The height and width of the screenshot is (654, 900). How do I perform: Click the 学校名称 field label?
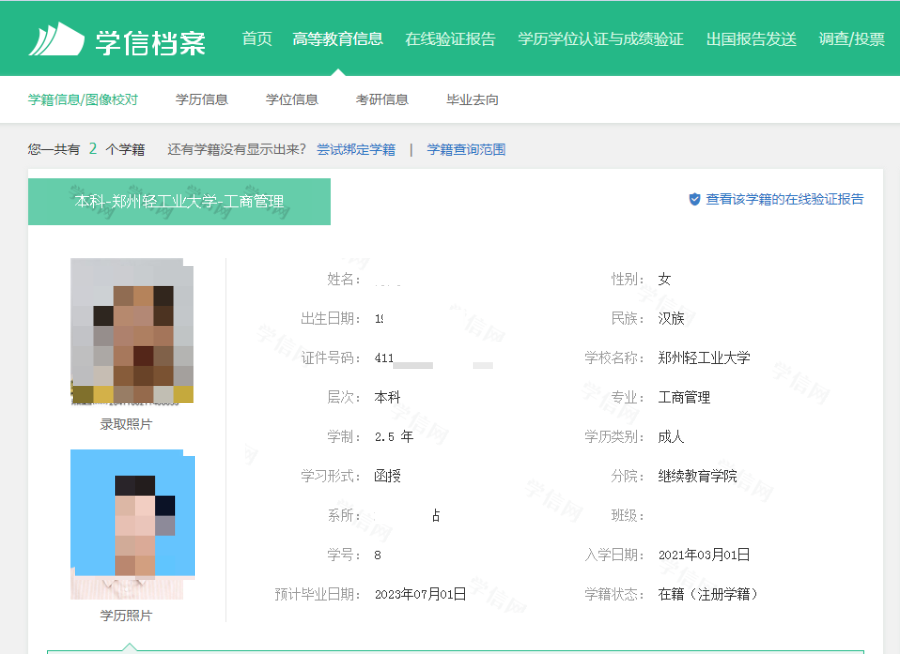point(614,358)
